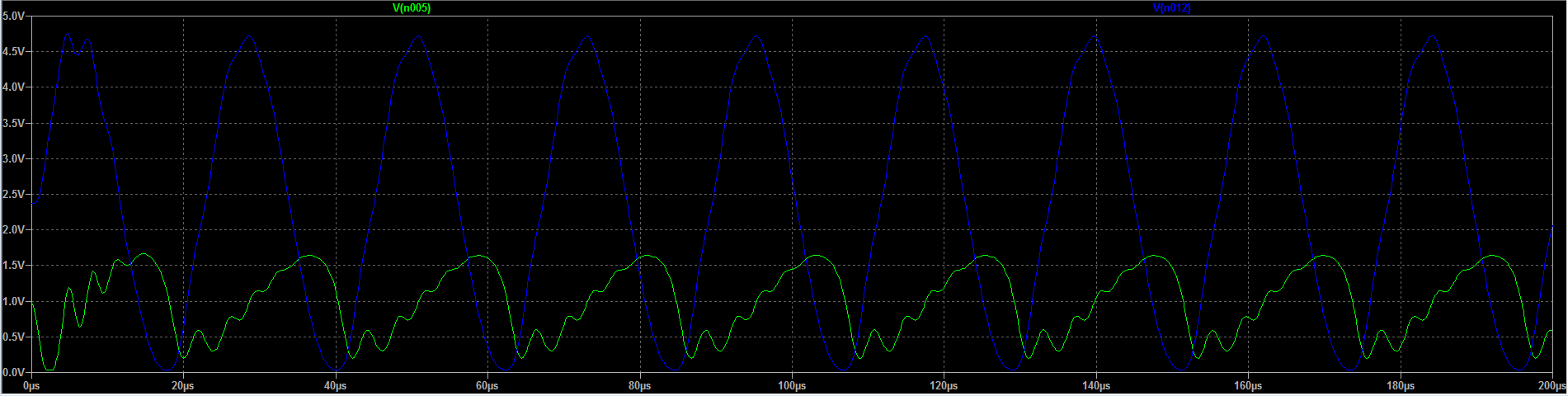Click the 5.0V vertical axis label
The height and width of the screenshot is (396, 1568).
(13, 16)
